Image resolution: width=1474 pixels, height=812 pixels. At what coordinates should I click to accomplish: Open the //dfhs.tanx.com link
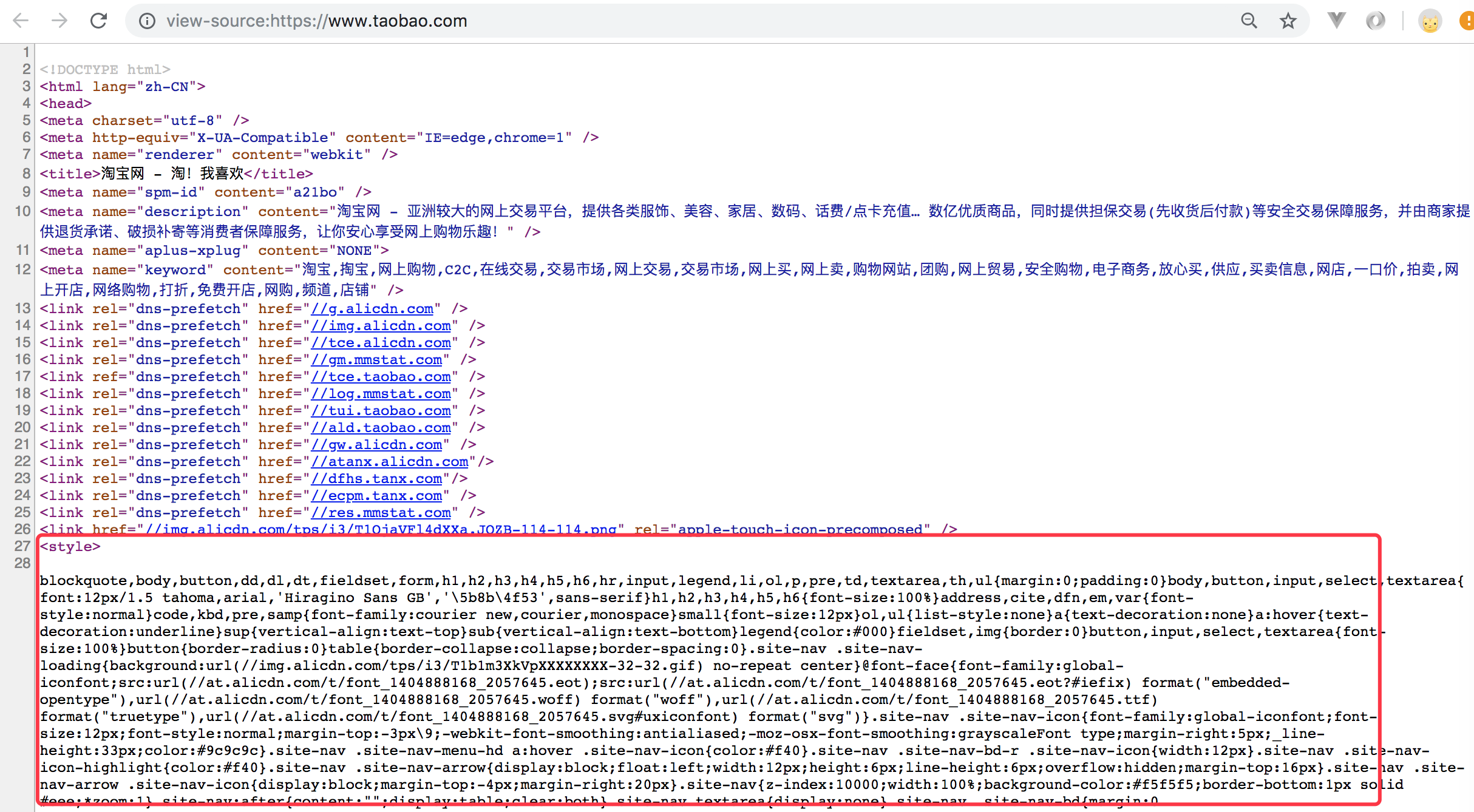point(377,479)
